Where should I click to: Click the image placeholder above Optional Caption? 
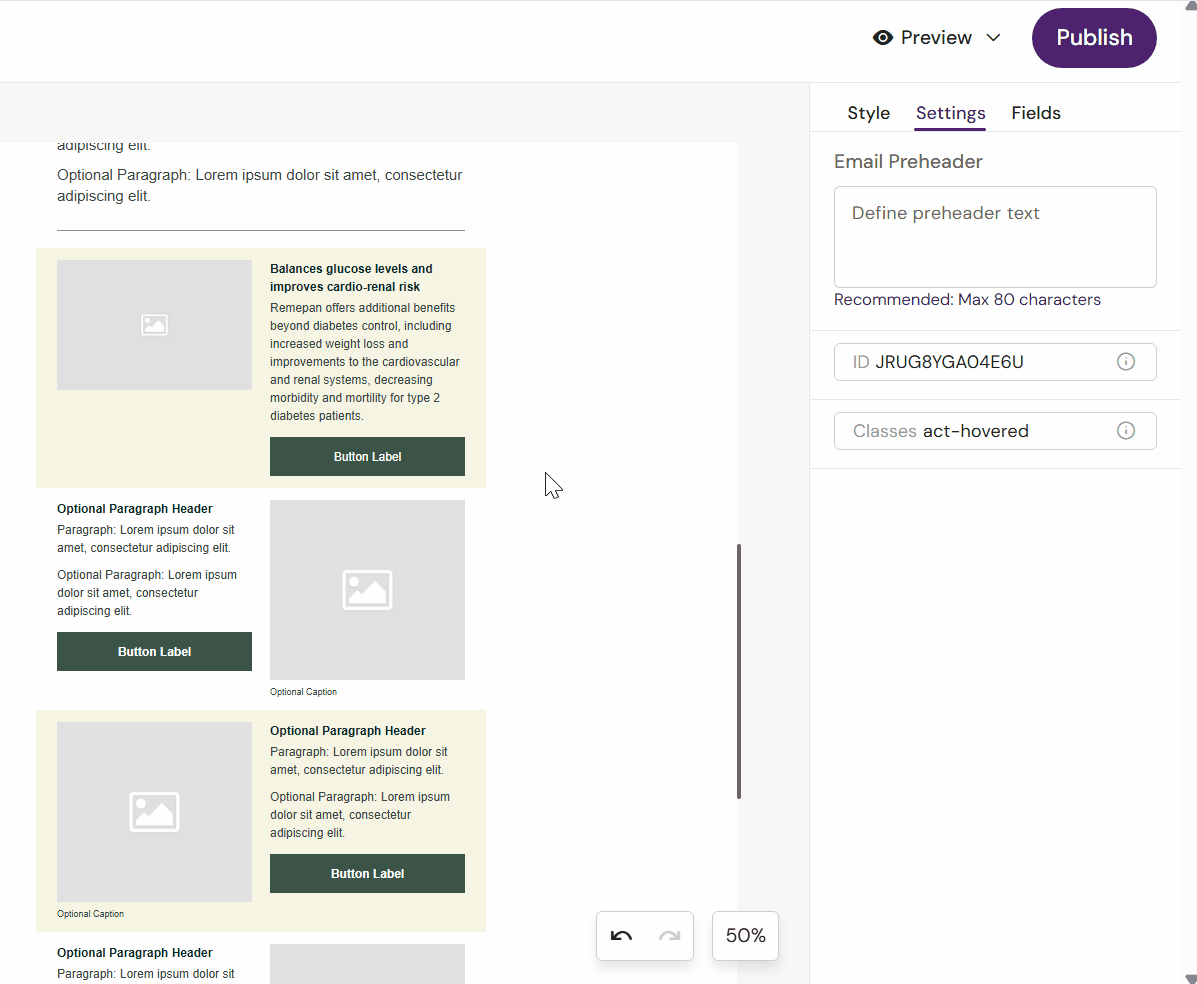367,590
